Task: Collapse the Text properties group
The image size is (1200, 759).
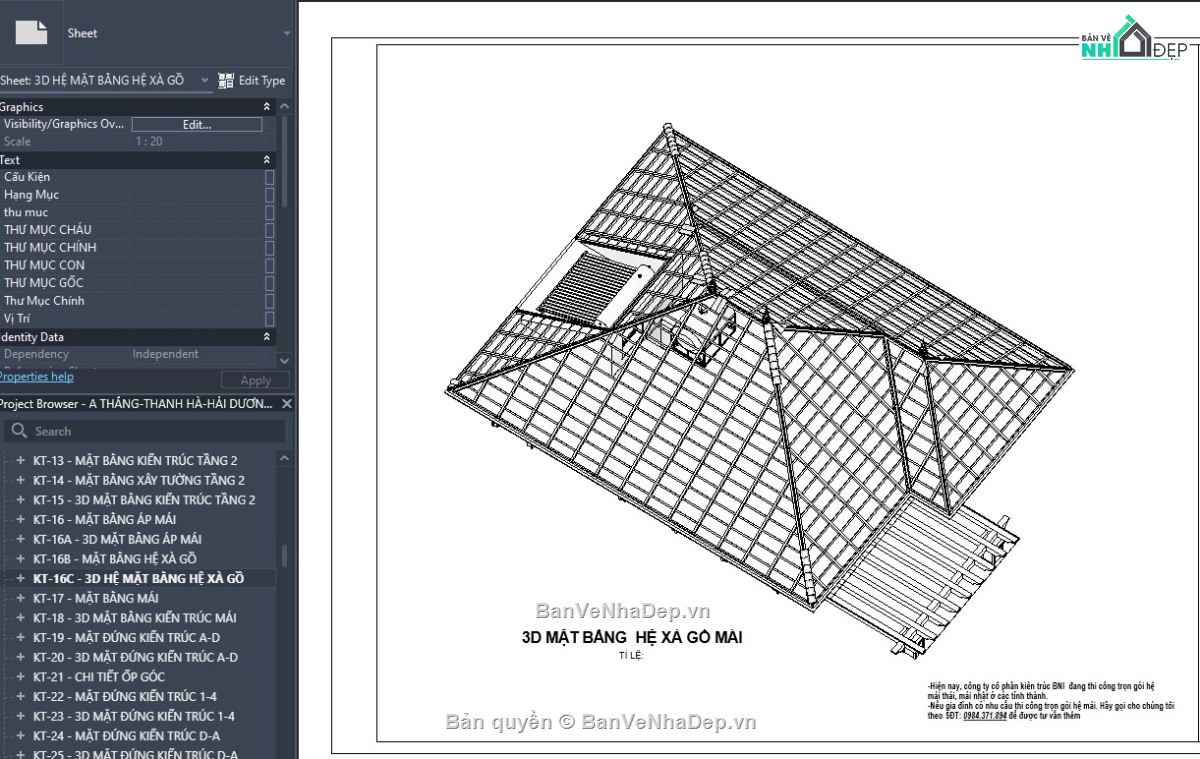Action: pyautogui.click(x=267, y=160)
